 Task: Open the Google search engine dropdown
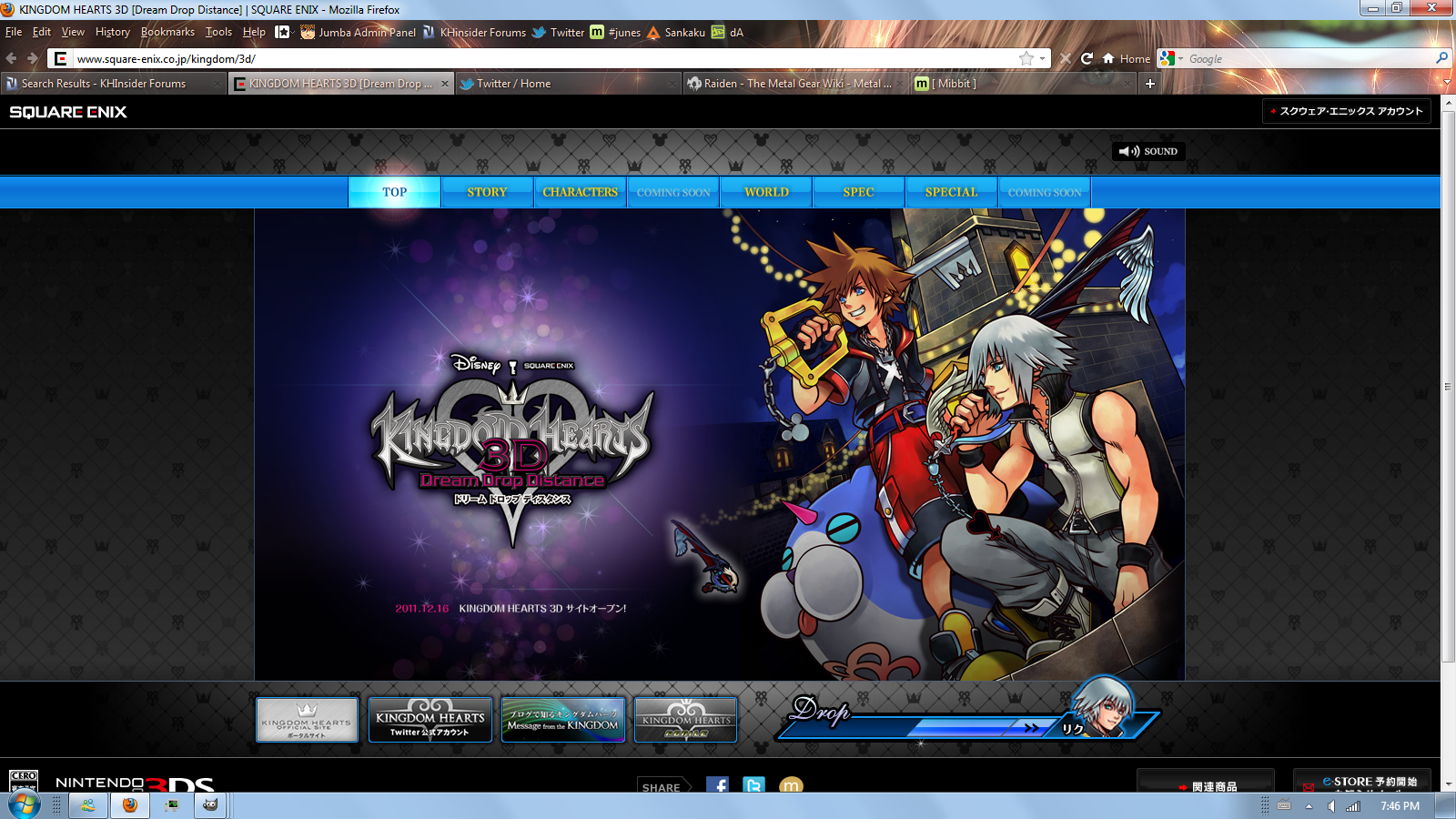pos(1172,58)
